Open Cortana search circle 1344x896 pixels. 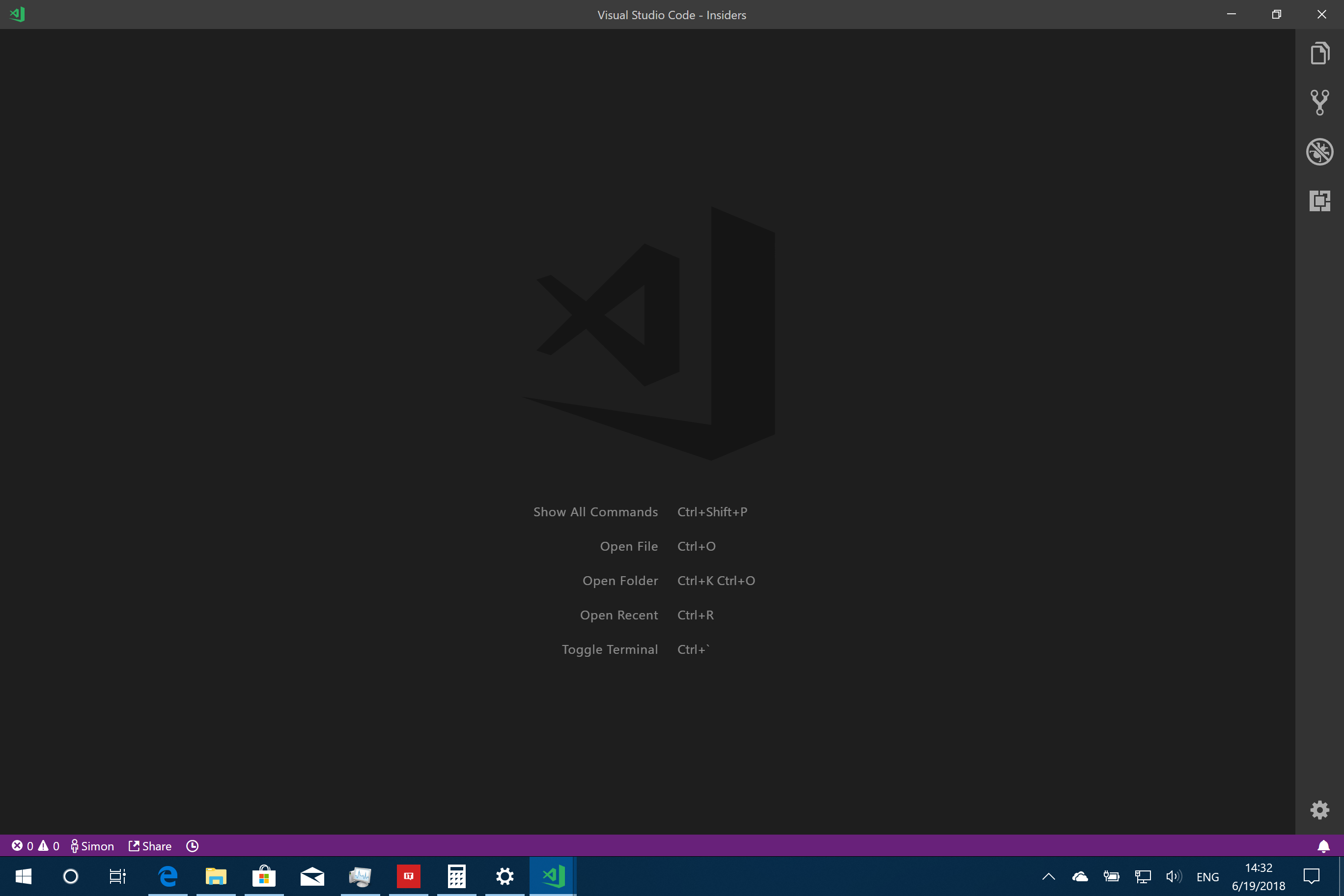point(71,876)
